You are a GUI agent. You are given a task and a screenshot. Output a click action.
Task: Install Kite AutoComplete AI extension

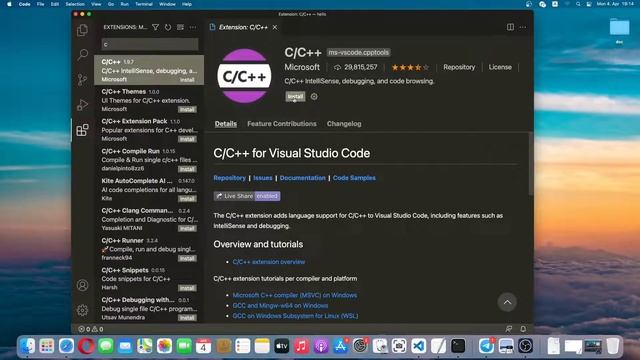[x=187, y=199]
